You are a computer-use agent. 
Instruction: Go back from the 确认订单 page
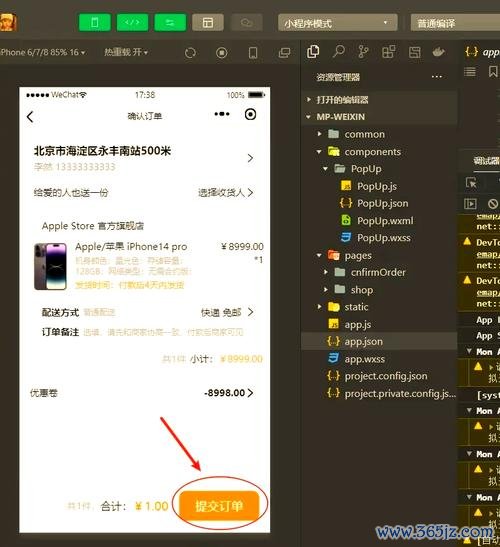pyautogui.click(x=30, y=117)
